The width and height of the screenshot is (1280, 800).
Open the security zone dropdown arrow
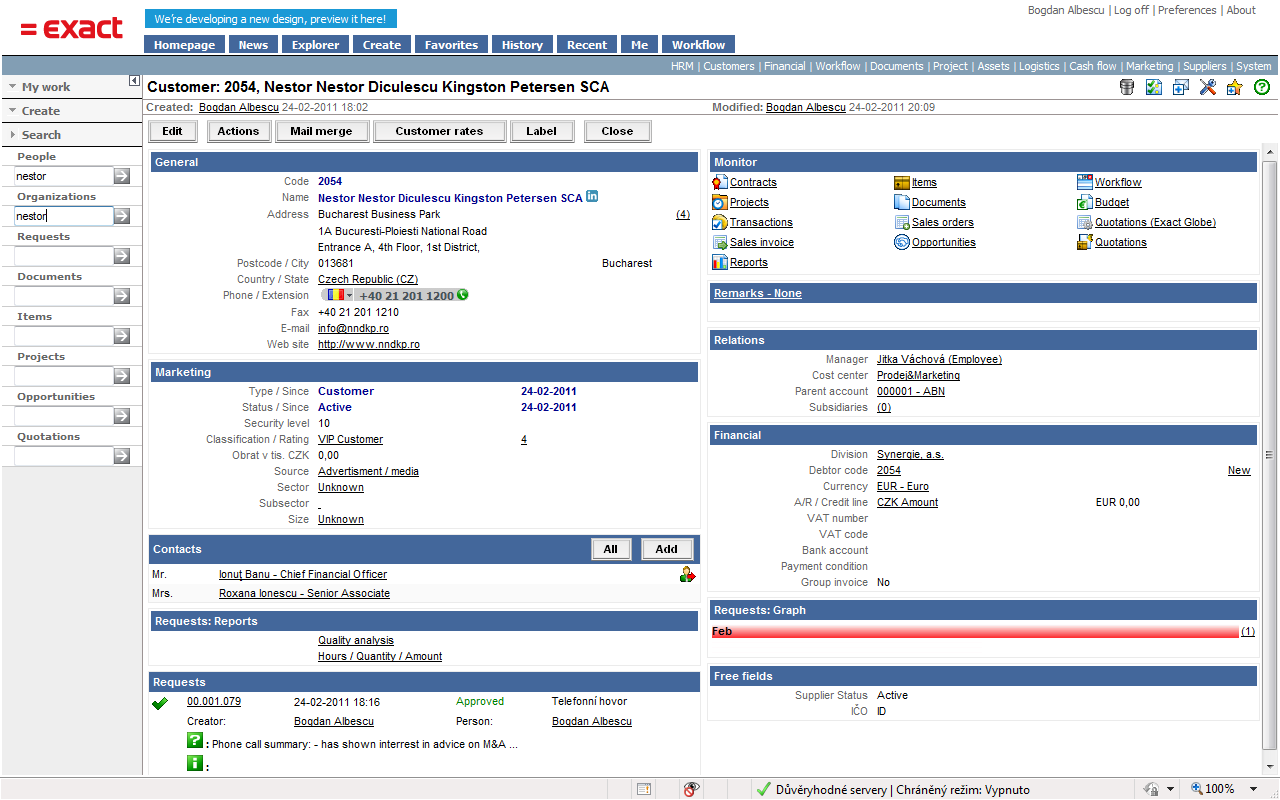(1171, 789)
